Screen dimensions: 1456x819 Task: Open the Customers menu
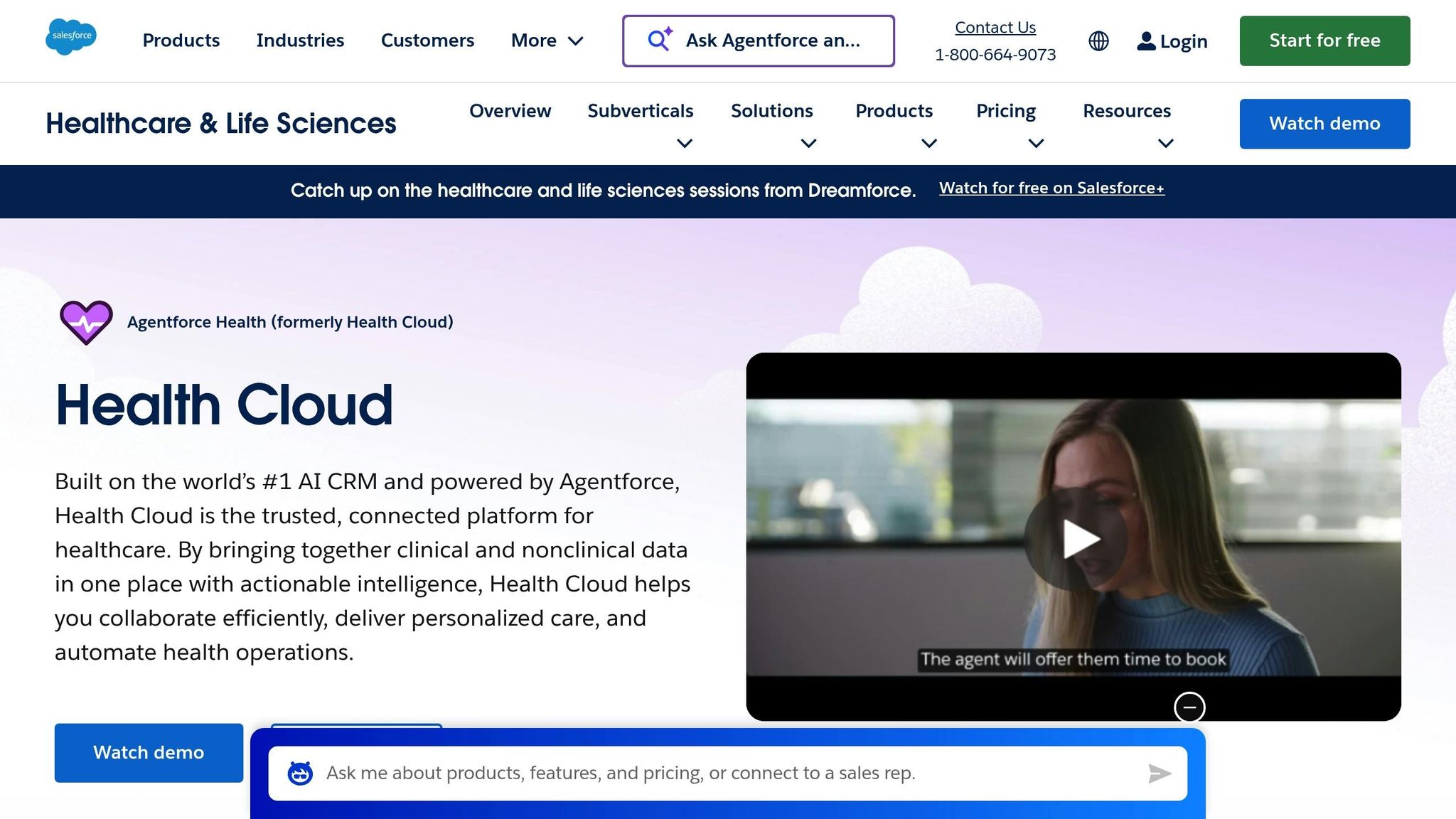click(427, 41)
